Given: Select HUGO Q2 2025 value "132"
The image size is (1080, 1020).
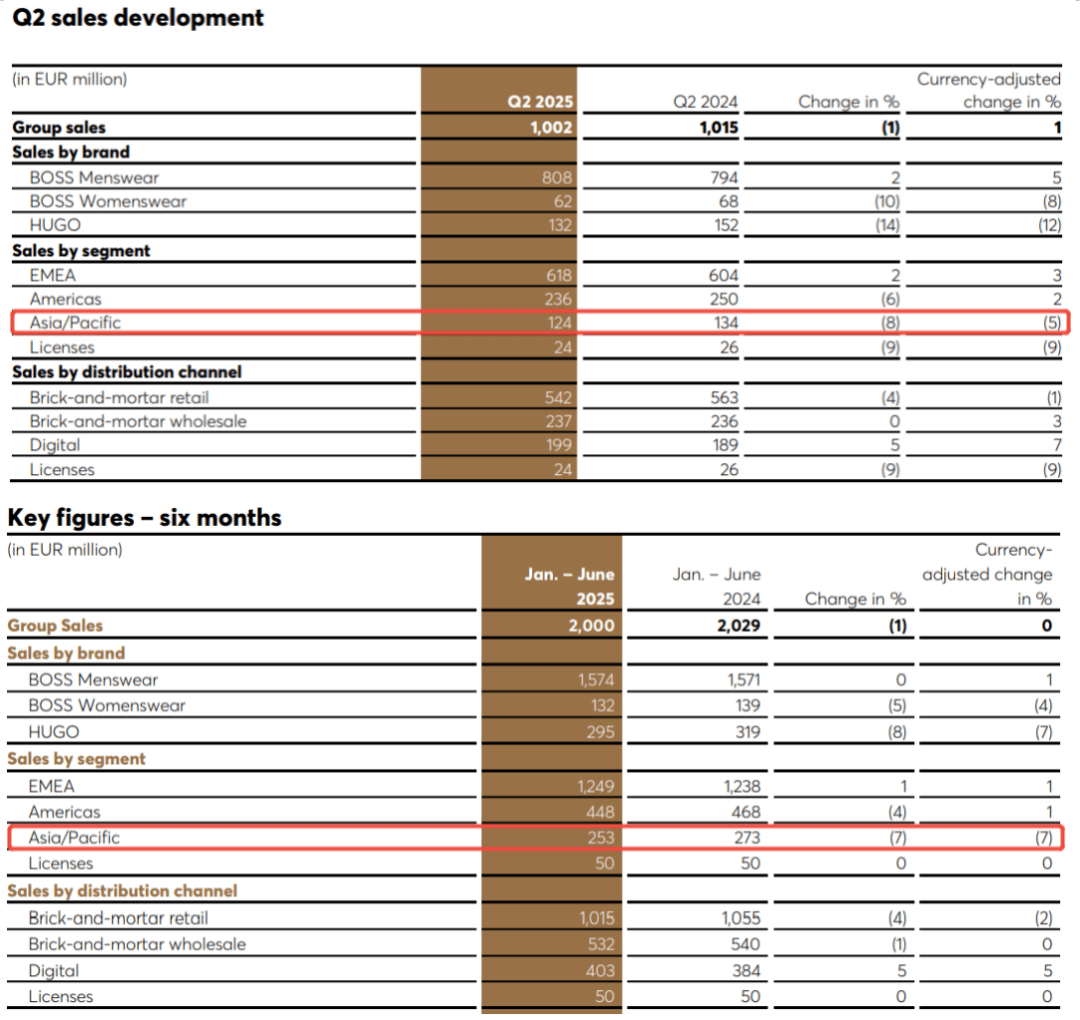Looking at the screenshot, I should 560,225.
